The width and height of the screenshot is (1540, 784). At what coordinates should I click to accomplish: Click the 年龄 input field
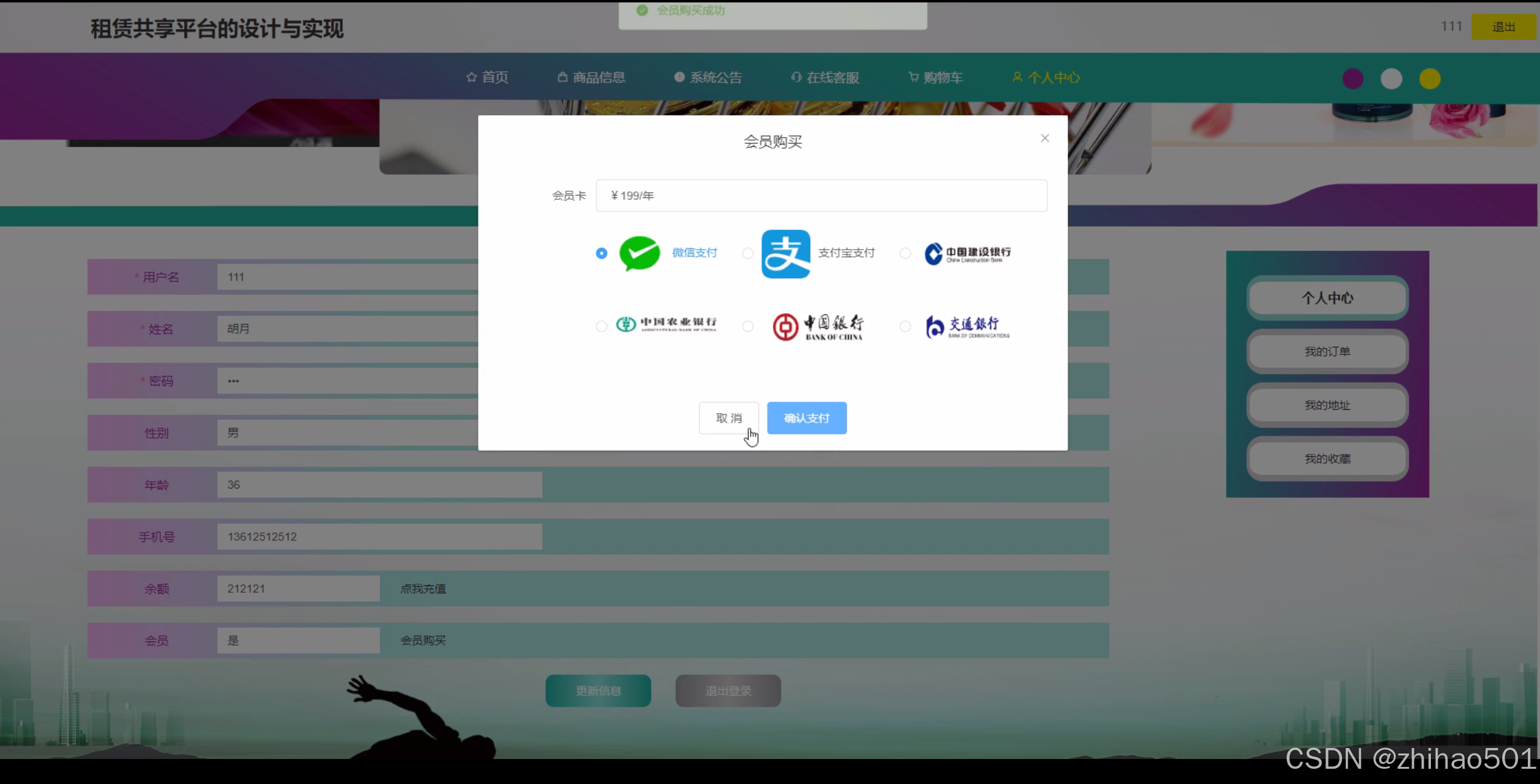380,485
